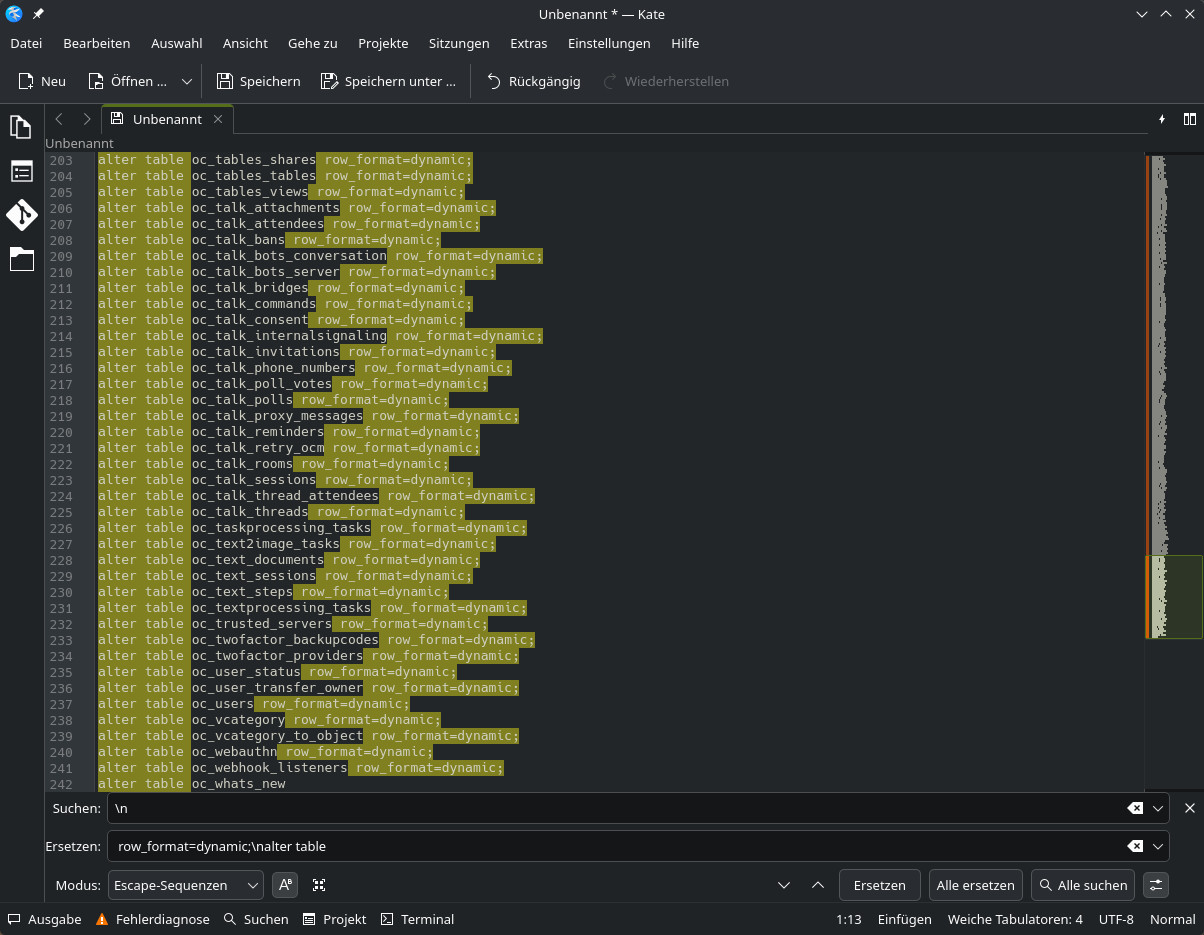Select the Unbenannt document tab
The width and height of the screenshot is (1204, 935).
[x=166, y=119]
